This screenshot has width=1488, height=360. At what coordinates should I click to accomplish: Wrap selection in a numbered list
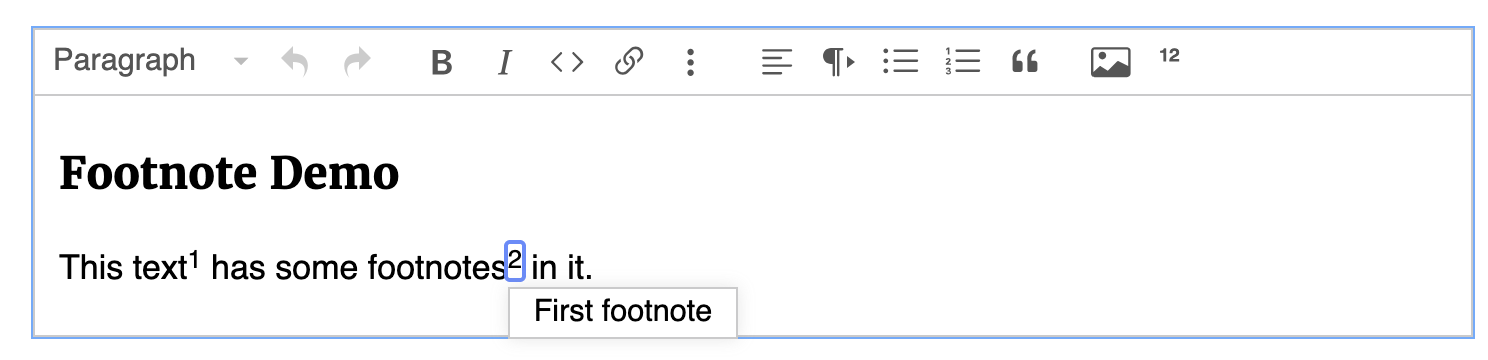point(962,62)
